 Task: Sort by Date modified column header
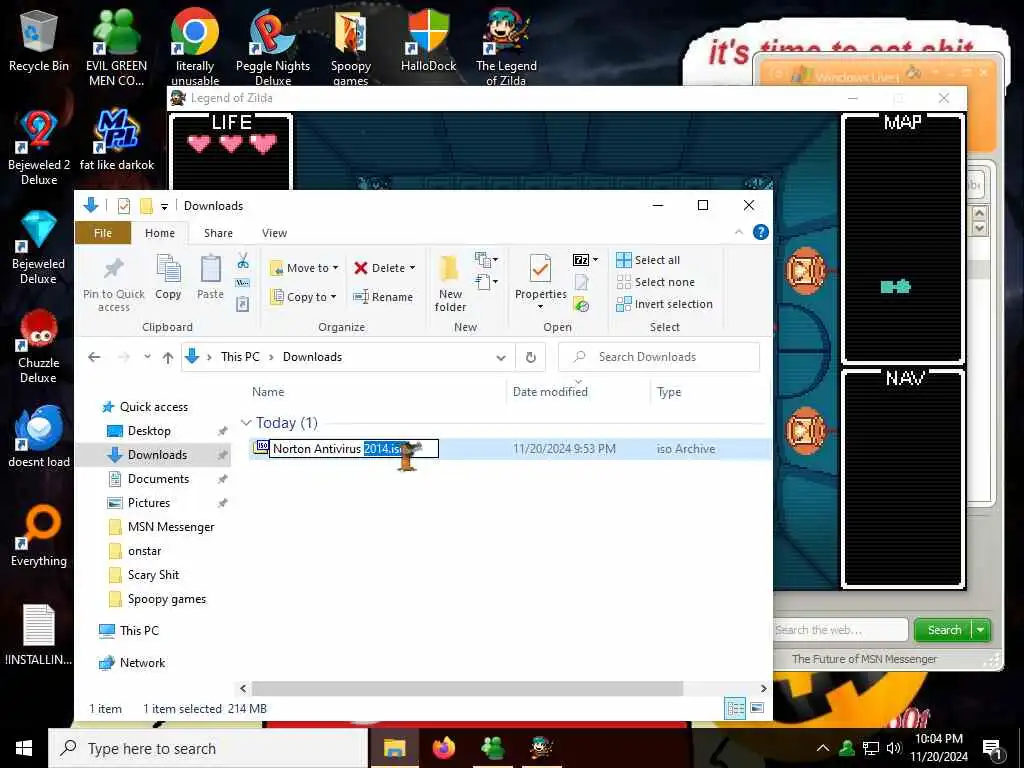[551, 392]
